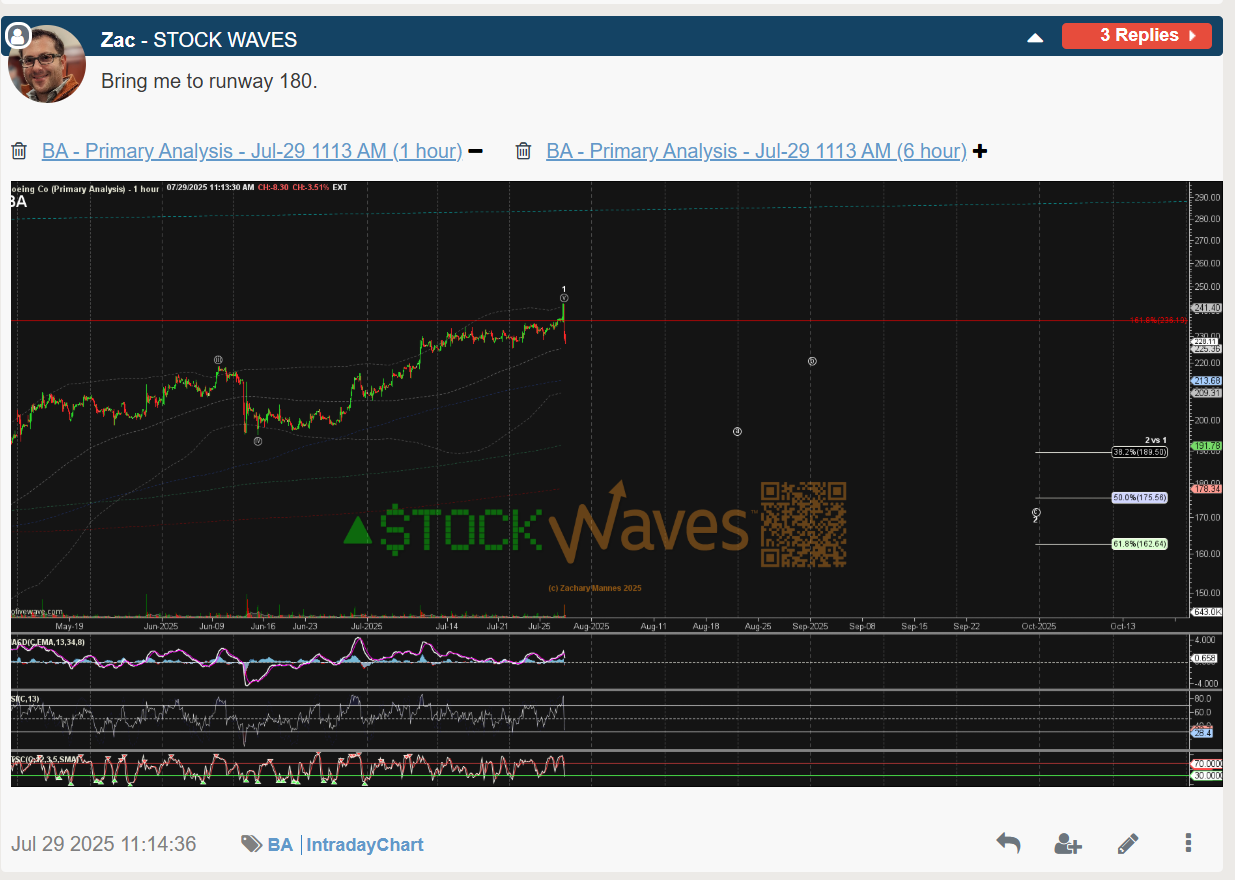
Task: Click the Zac author name in header
Action: click(x=118, y=40)
